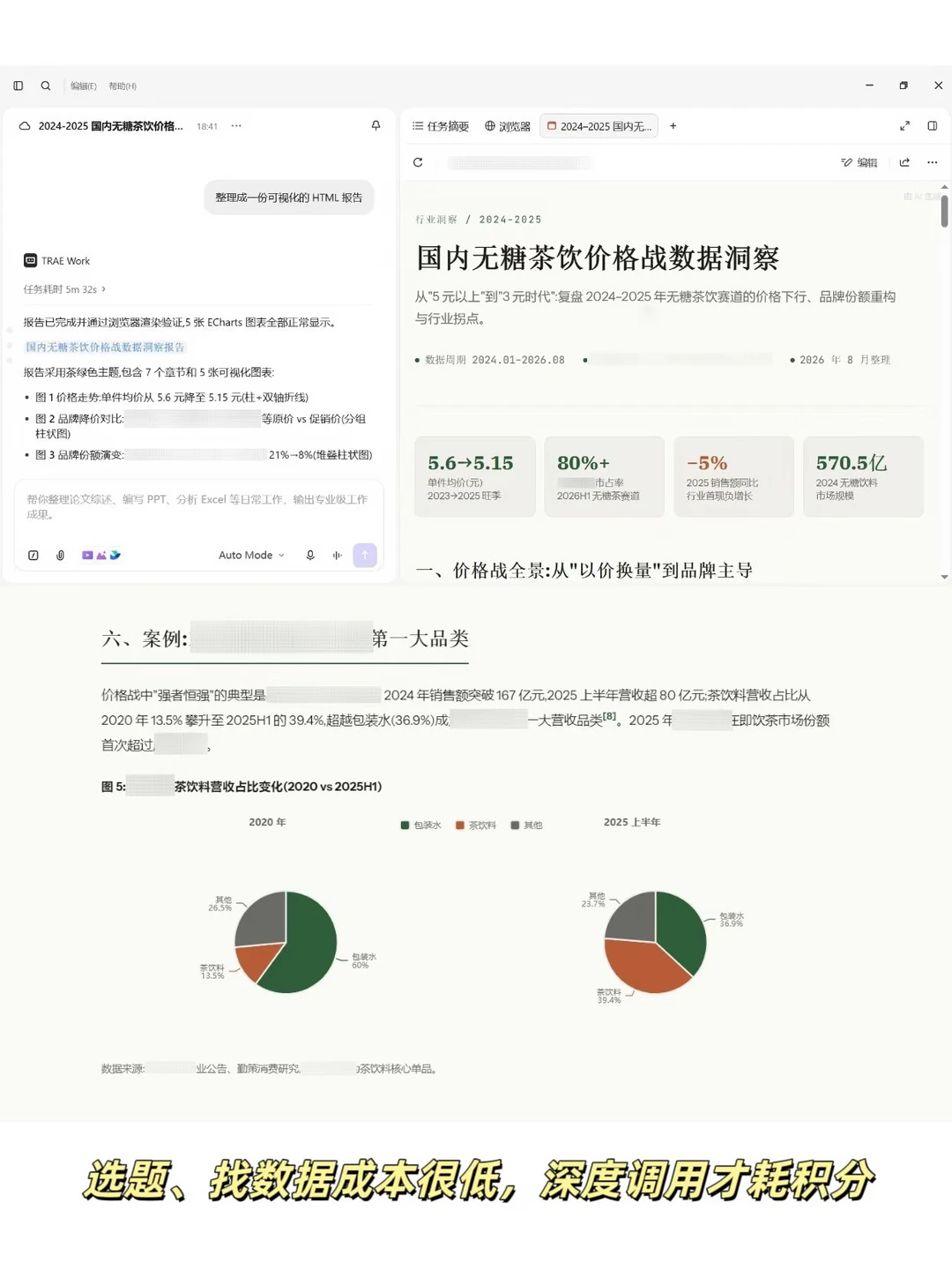
Task: Click the breadcrumb 行业洞察 / 2024-2025
Action: coord(479,220)
